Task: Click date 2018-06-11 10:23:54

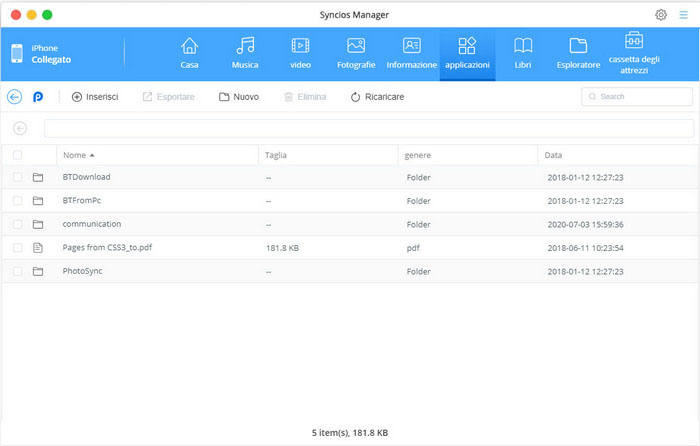Action: pos(585,248)
